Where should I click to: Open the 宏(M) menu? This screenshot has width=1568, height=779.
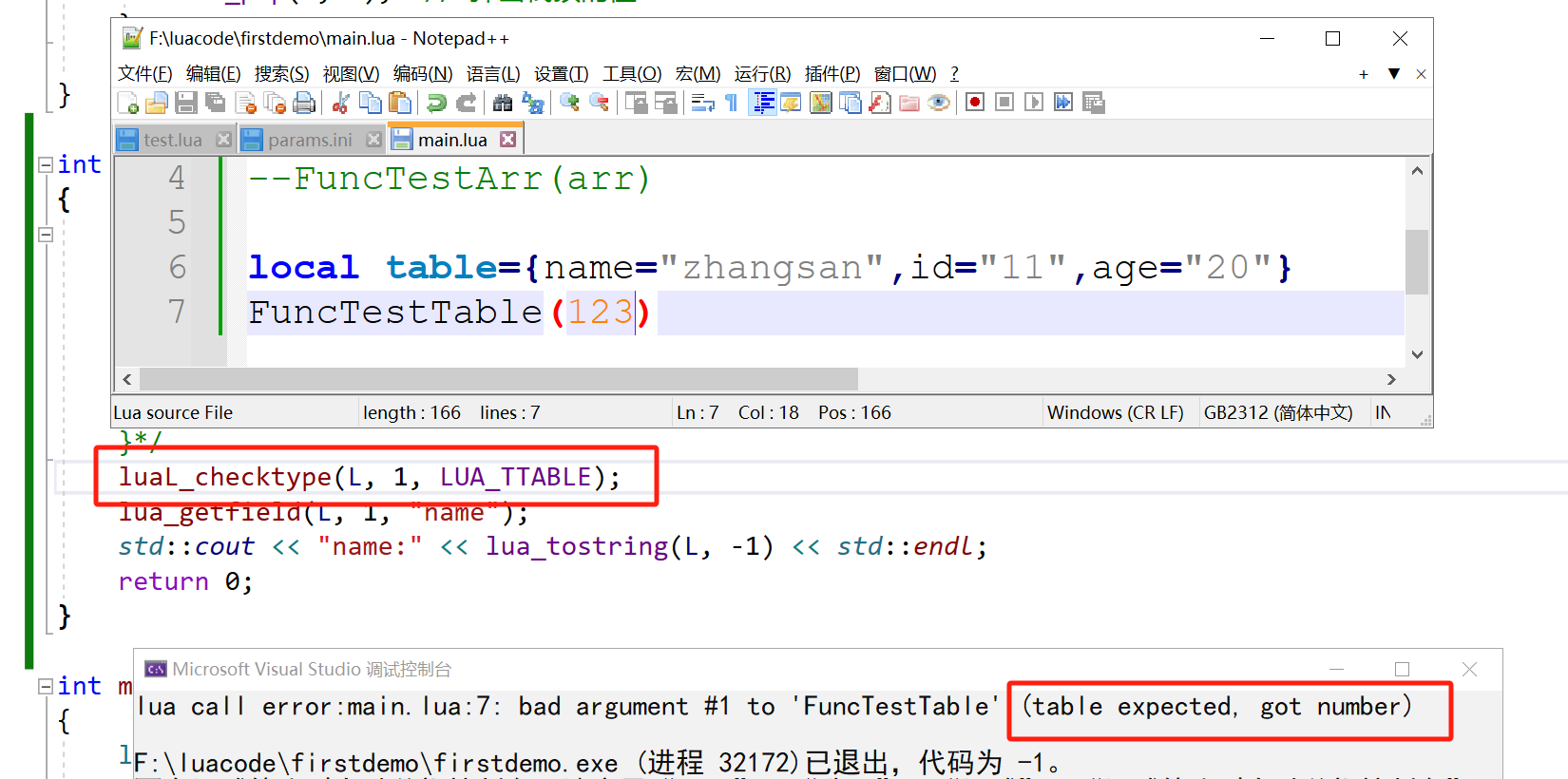[698, 74]
